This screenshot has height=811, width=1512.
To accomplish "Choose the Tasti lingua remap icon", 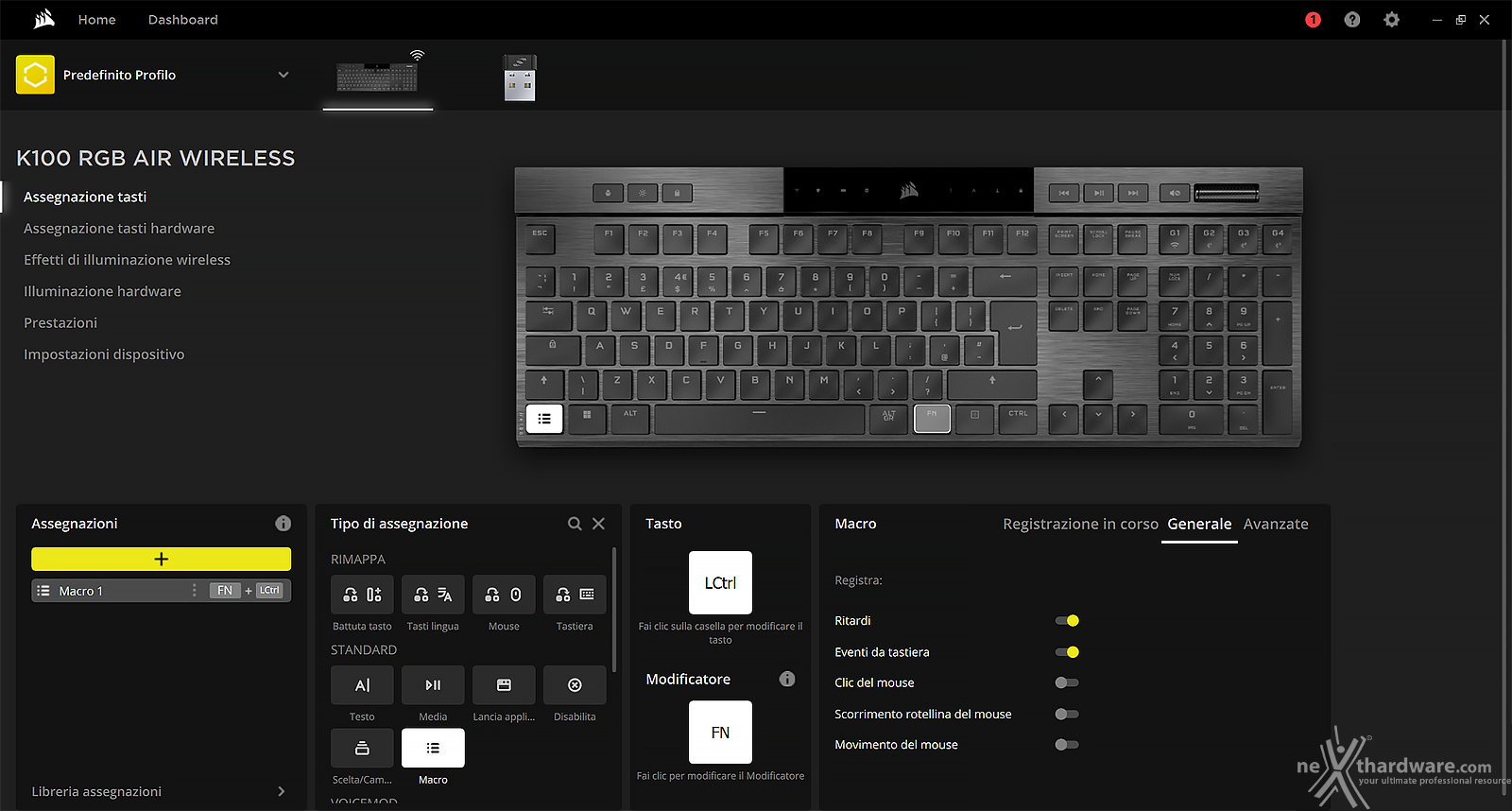I will click(x=433, y=595).
